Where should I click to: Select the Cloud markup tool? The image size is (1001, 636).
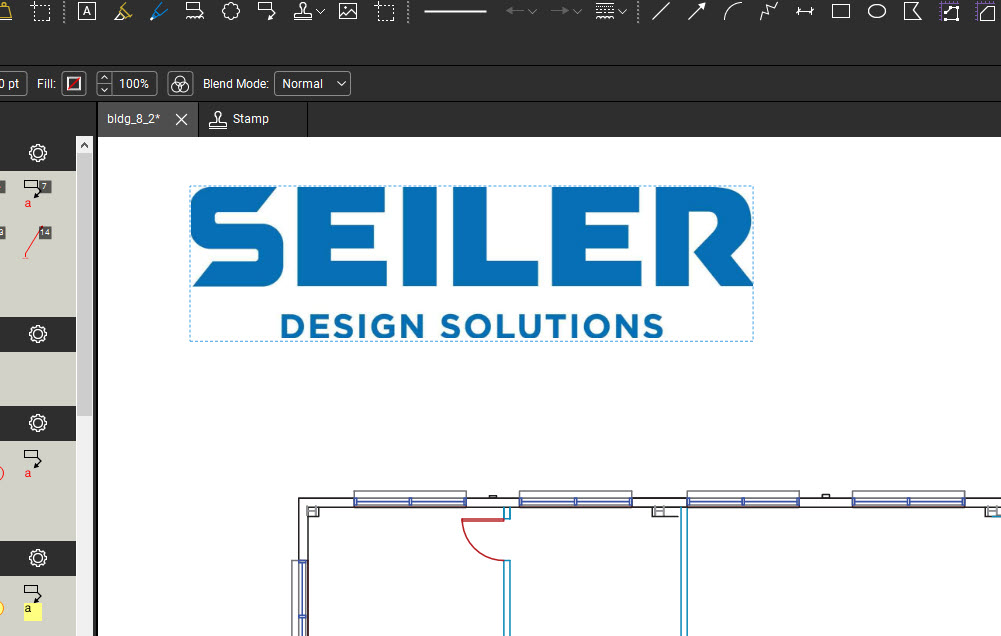pos(230,11)
